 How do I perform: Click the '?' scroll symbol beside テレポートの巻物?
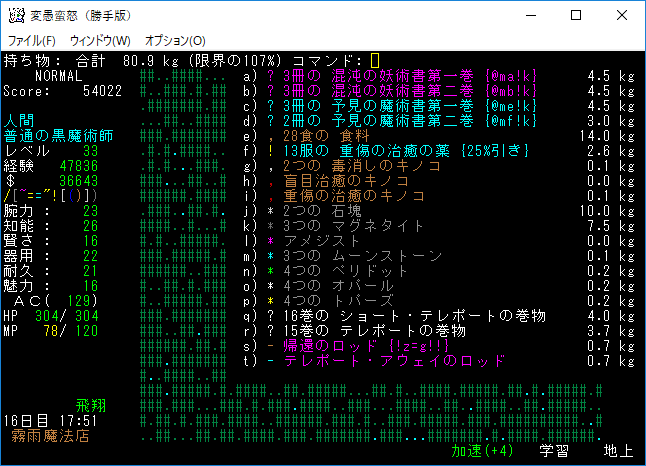270,331
